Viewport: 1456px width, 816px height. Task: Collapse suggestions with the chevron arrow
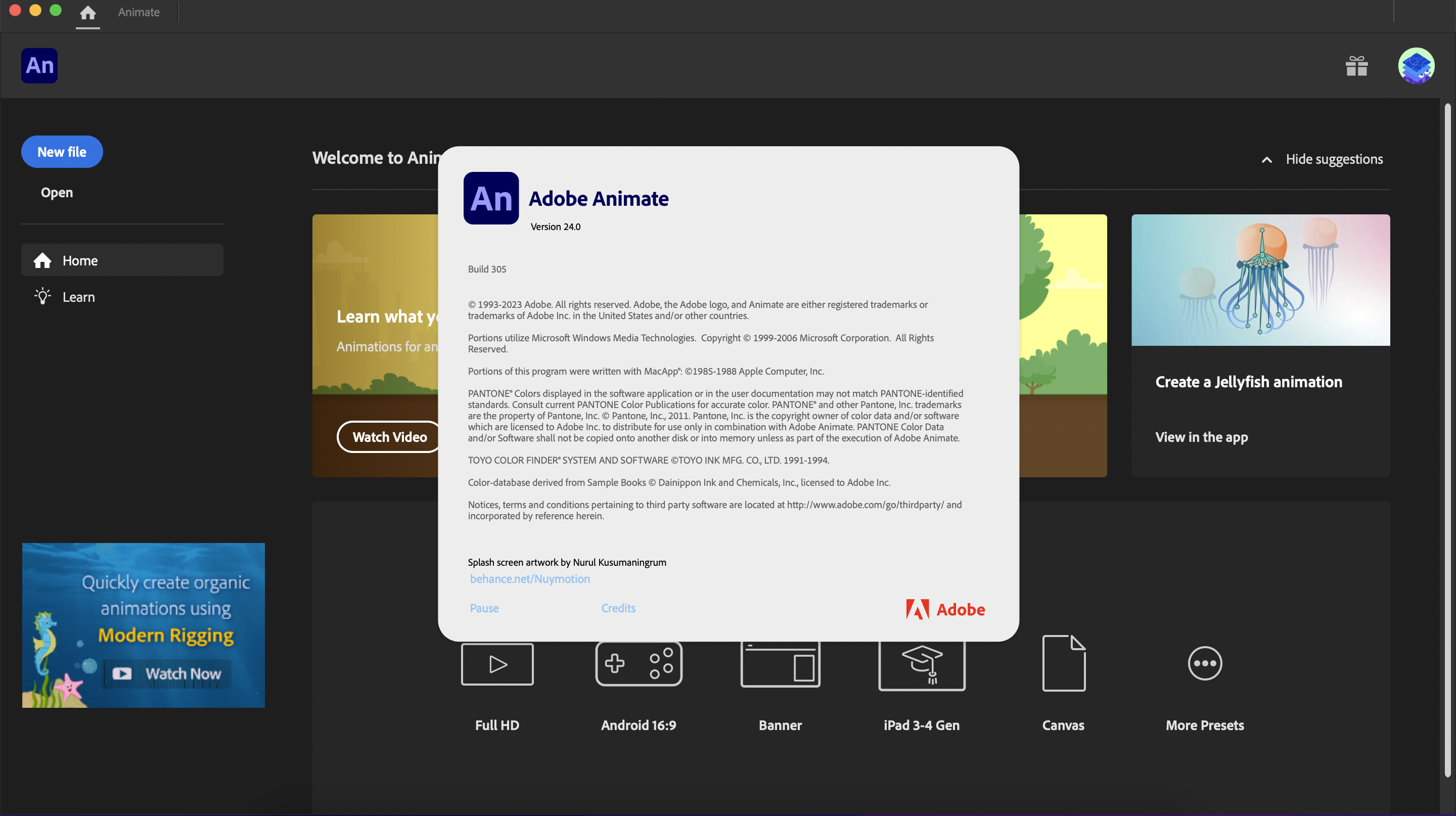[1266, 160]
